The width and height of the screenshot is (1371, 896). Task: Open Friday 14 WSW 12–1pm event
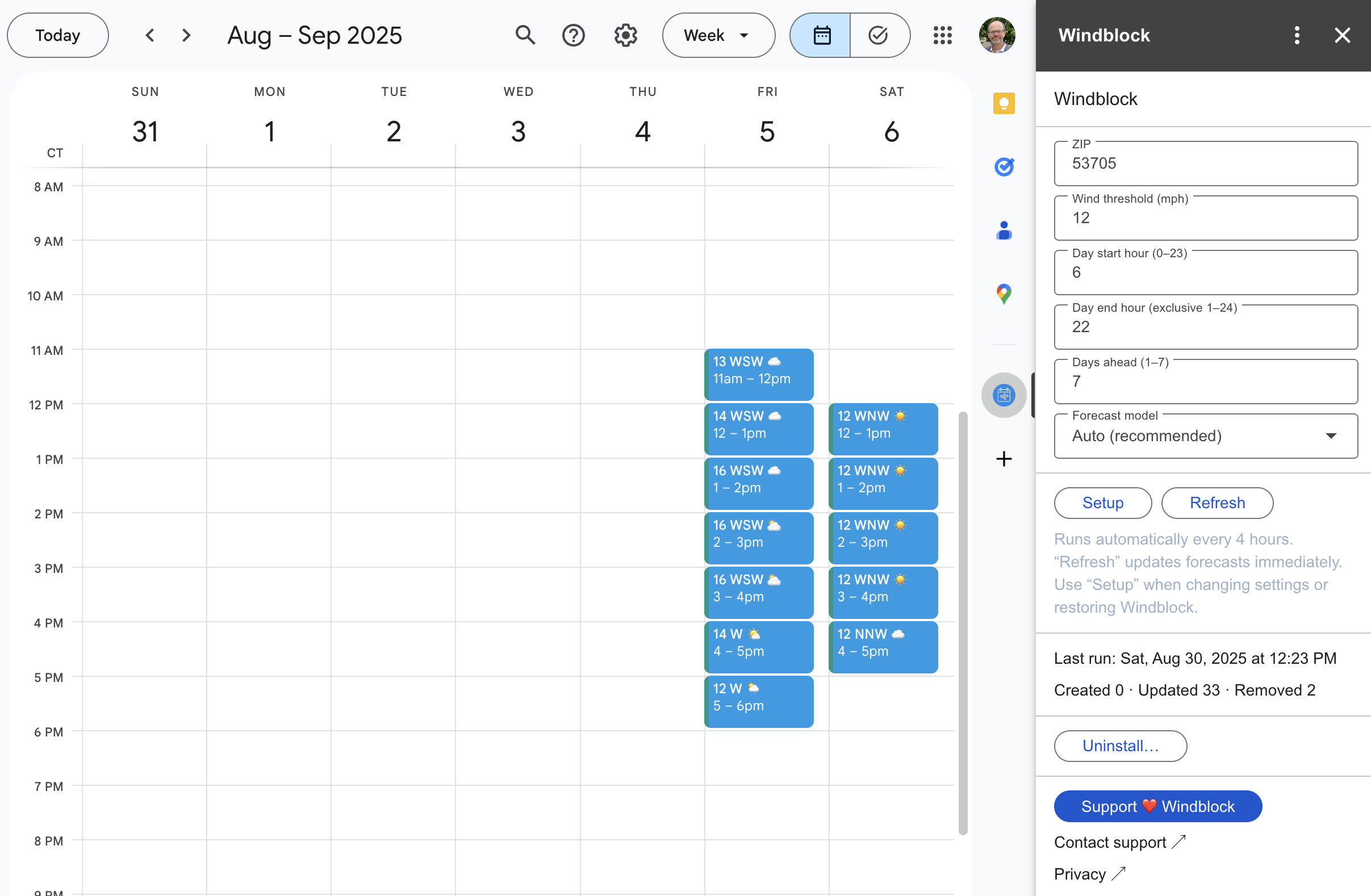759,429
